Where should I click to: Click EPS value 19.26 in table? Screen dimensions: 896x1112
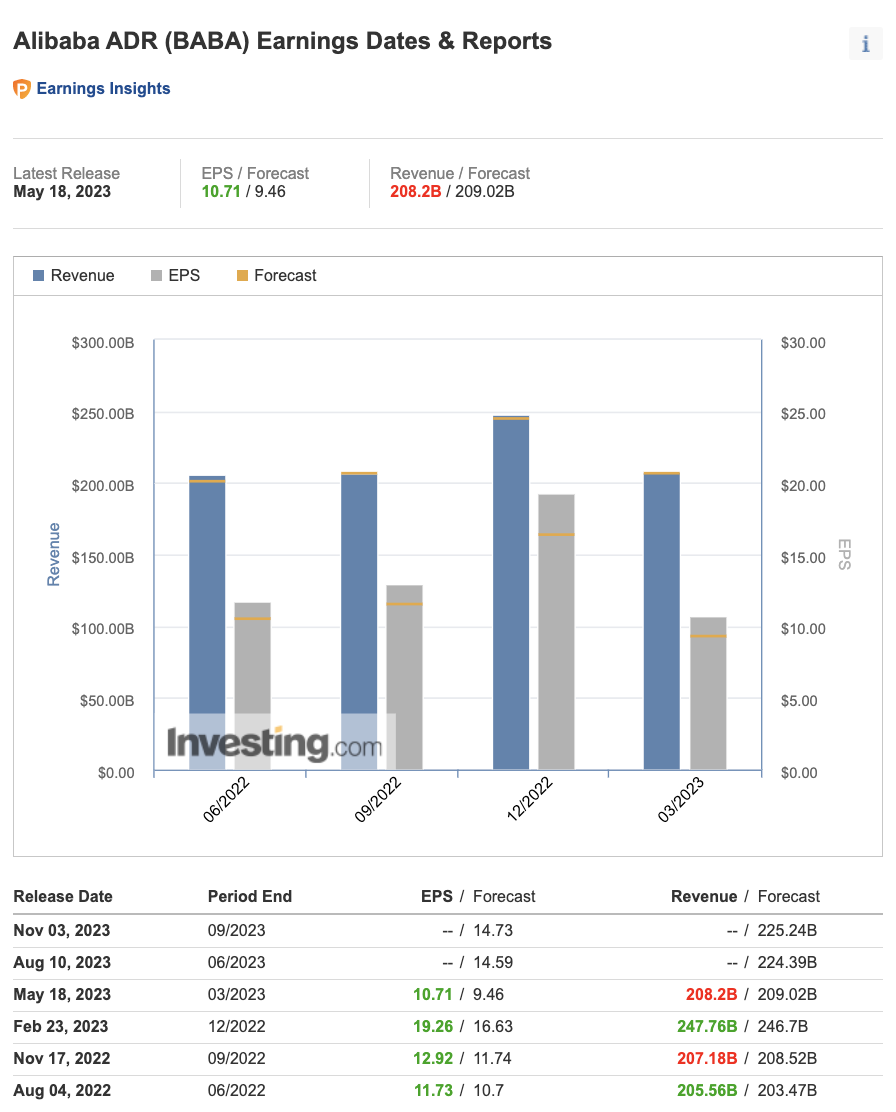433,1026
